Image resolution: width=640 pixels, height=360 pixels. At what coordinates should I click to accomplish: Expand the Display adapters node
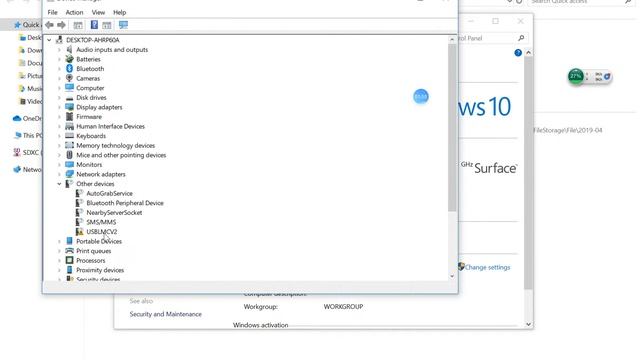[59, 107]
